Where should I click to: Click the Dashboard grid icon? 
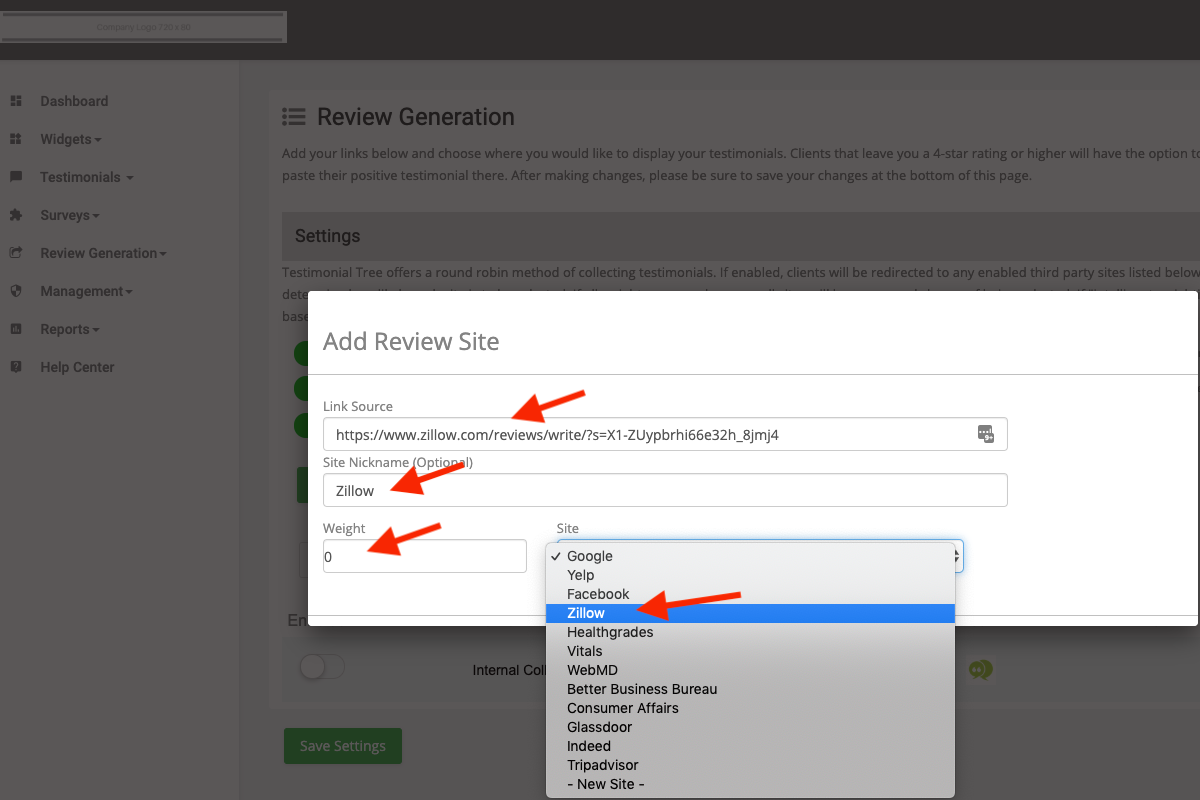[x=16, y=101]
